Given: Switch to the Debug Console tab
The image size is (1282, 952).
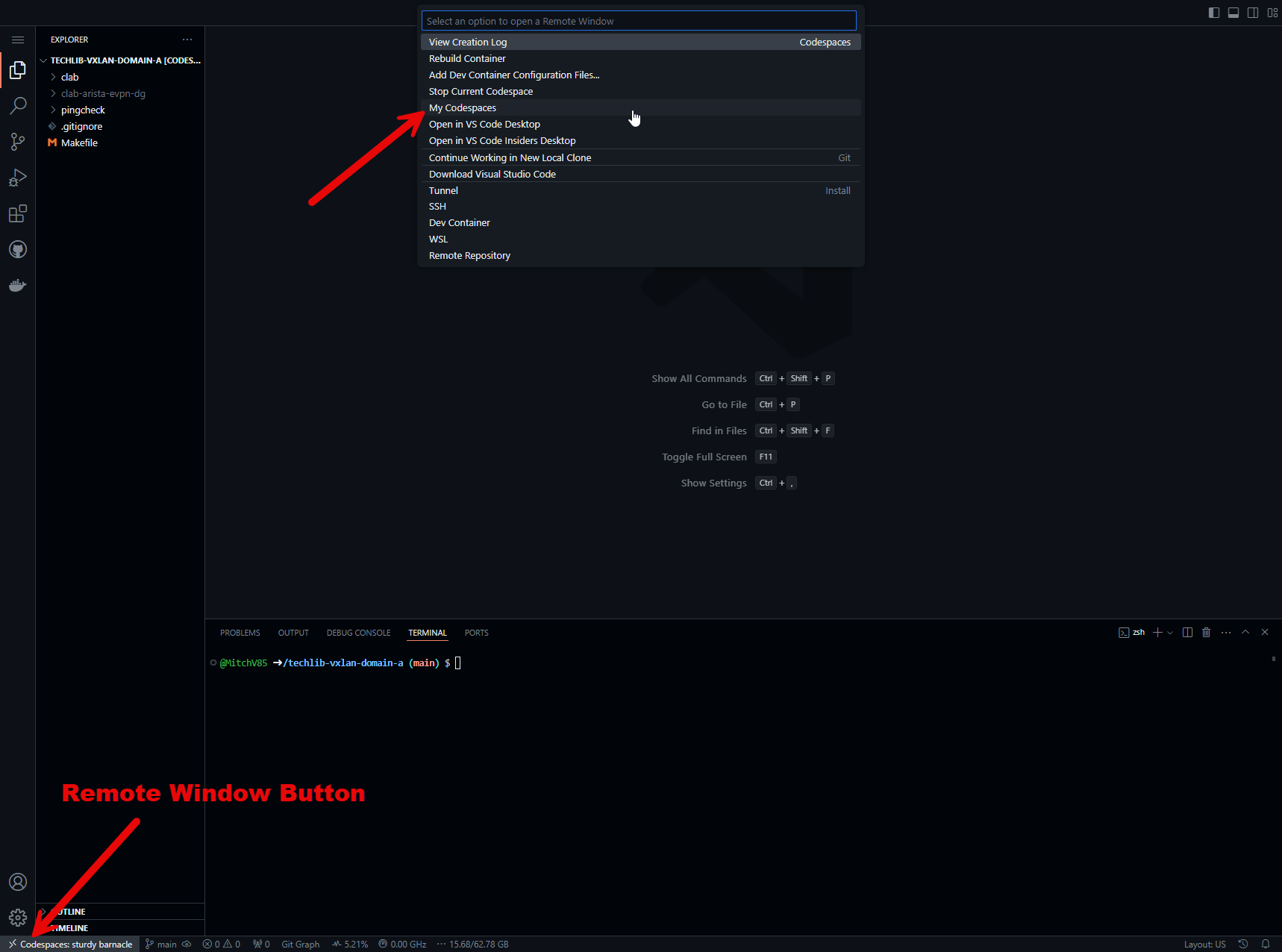Looking at the screenshot, I should [x=359, y=633].
